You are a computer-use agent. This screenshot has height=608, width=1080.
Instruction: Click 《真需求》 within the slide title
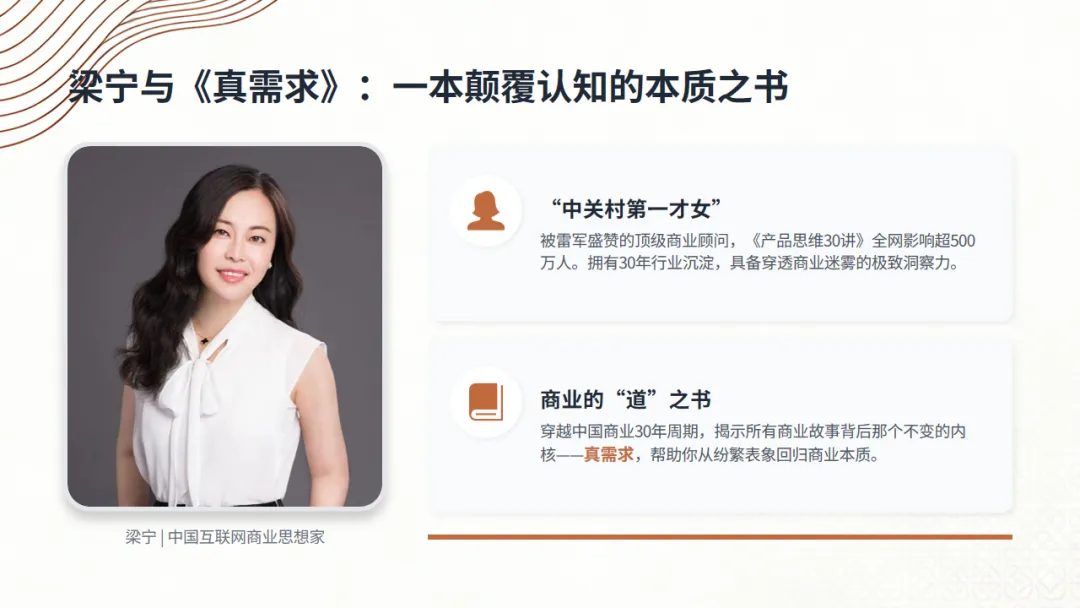[265, 87]
